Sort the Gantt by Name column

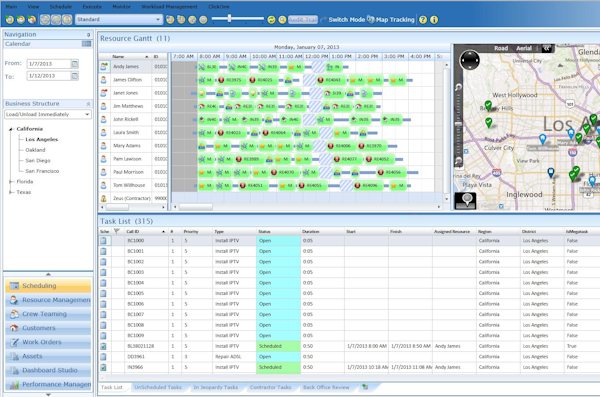(x=130, y=57)
